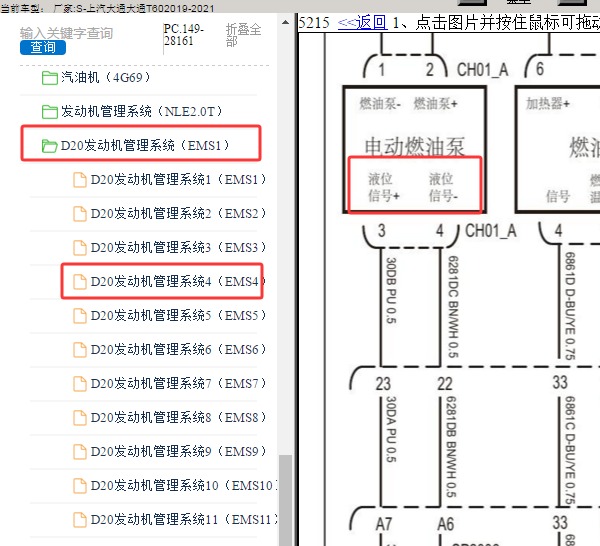
Task: Open D20发动机管理系统3（EMS3） document
Action: [x=178, y=247]
